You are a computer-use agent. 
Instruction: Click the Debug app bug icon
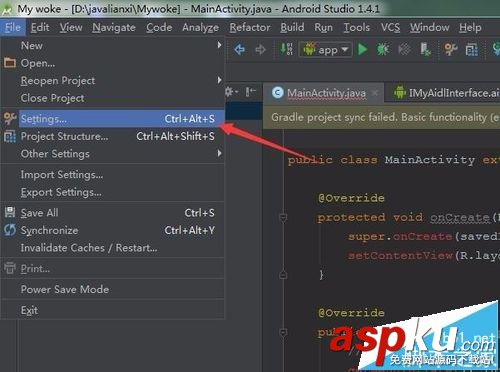383,49
